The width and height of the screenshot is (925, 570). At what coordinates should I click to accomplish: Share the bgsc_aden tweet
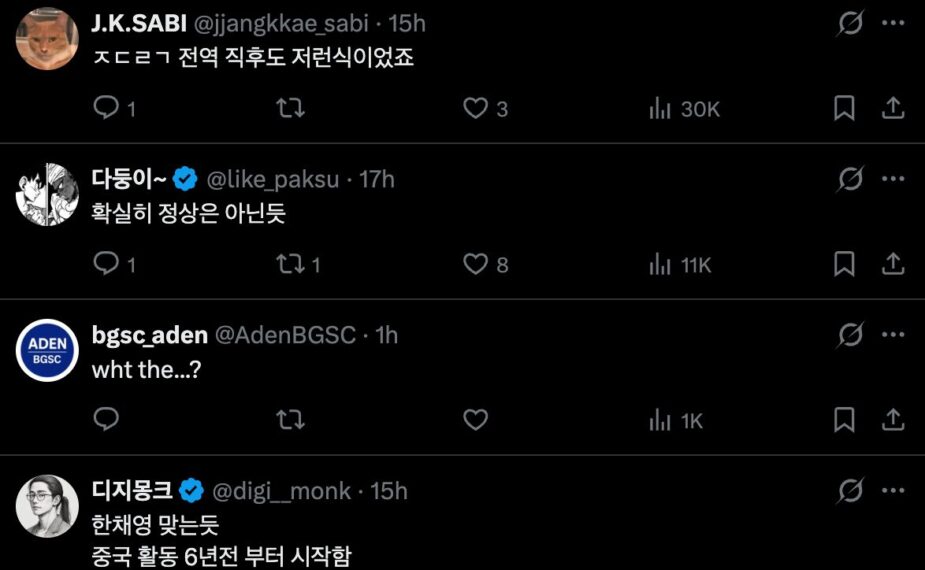(893, 420)
